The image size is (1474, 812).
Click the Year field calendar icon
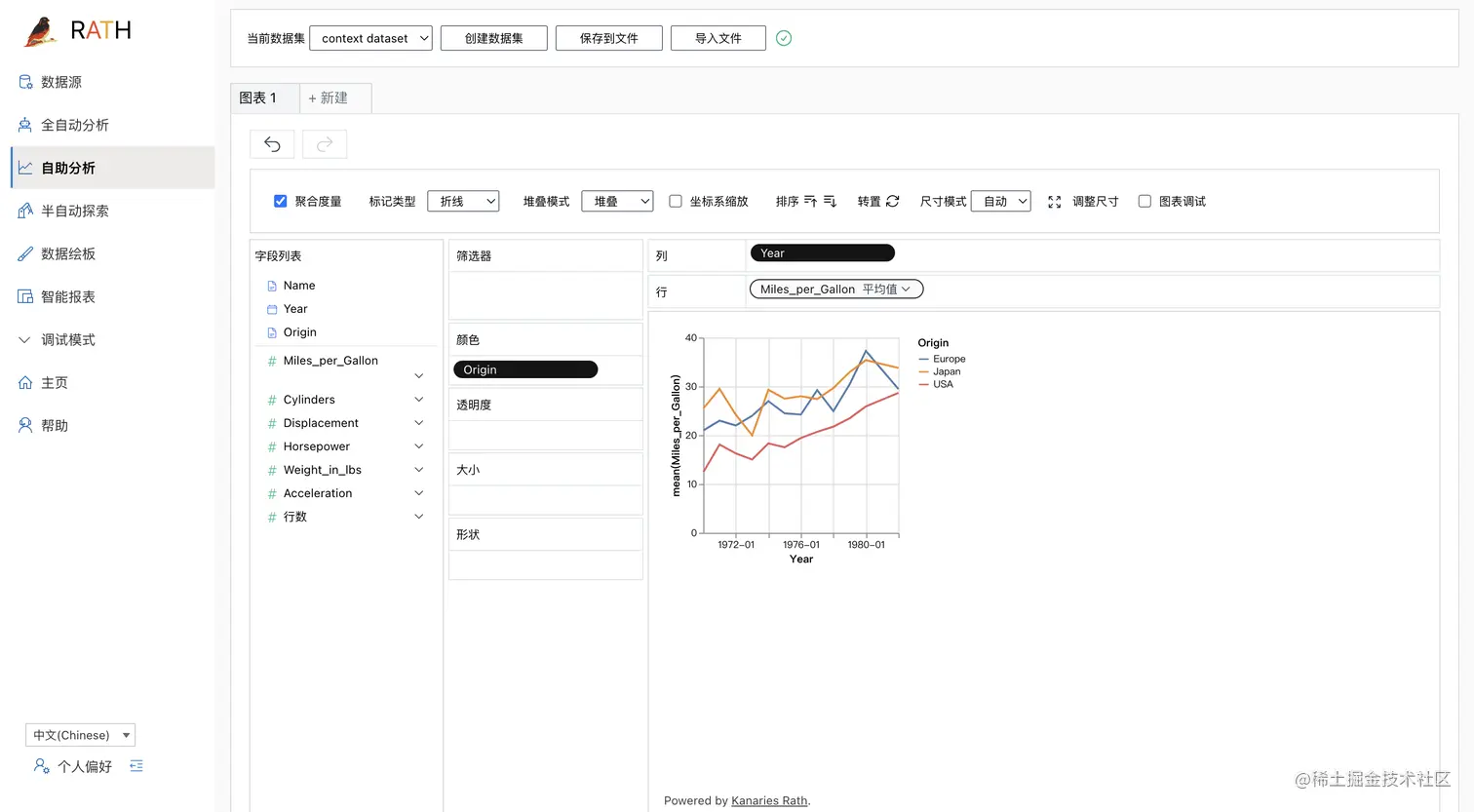(x=272, y=309)
